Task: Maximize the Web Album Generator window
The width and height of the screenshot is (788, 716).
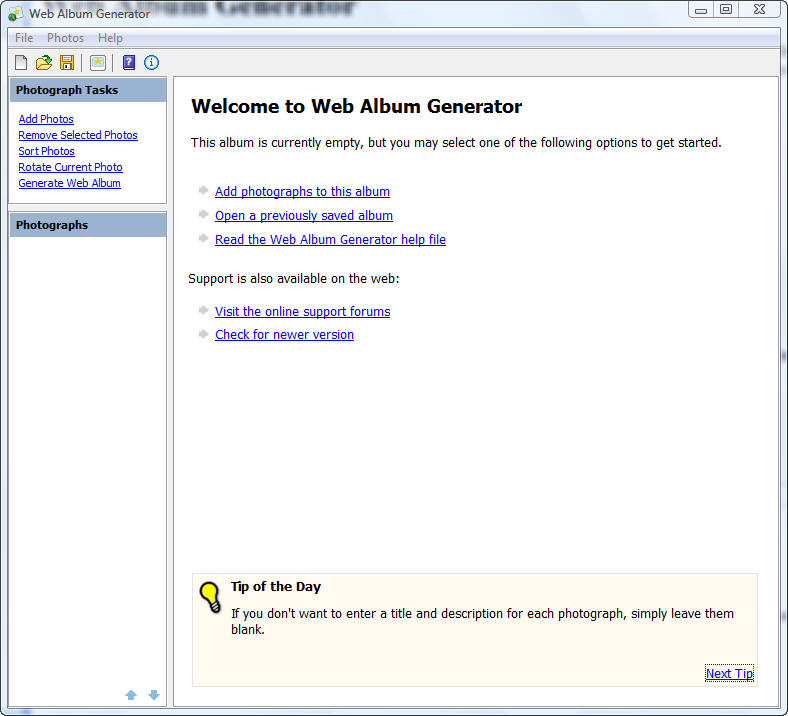Action: coord(726,10)
